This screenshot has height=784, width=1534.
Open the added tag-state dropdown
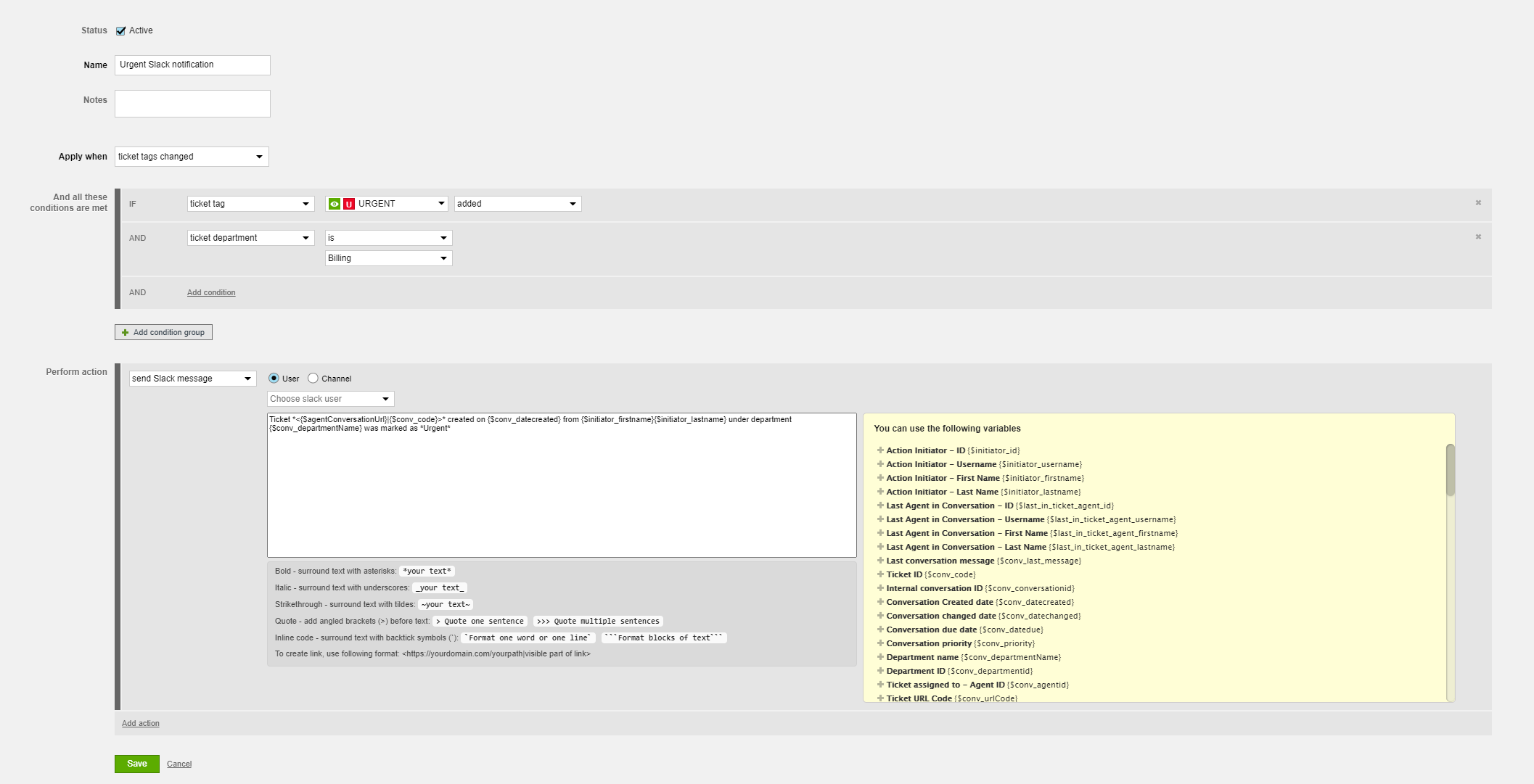518,204
